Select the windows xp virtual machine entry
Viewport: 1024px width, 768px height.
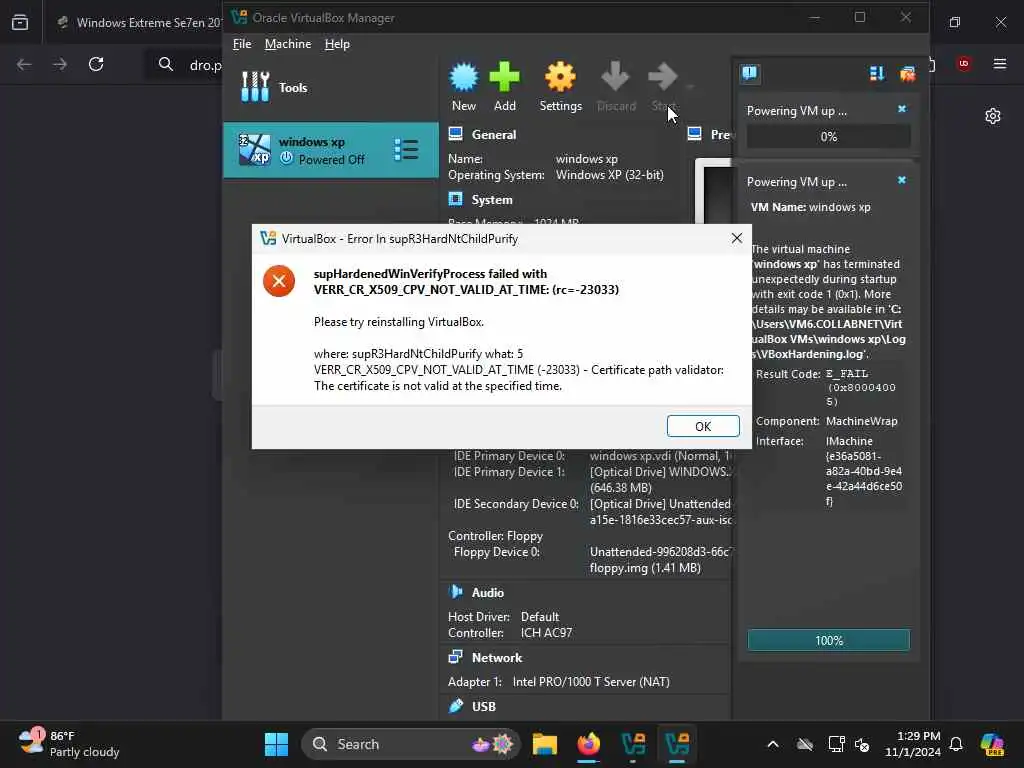point(330,150)
